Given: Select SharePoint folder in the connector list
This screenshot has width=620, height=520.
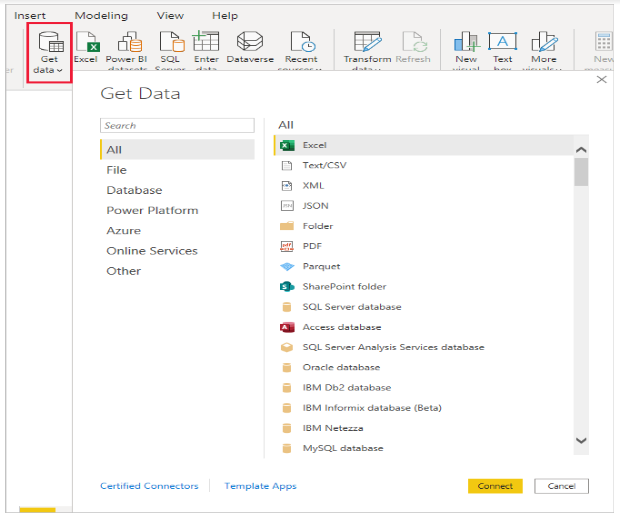Looking at the screenshot, I should (344, 287).
